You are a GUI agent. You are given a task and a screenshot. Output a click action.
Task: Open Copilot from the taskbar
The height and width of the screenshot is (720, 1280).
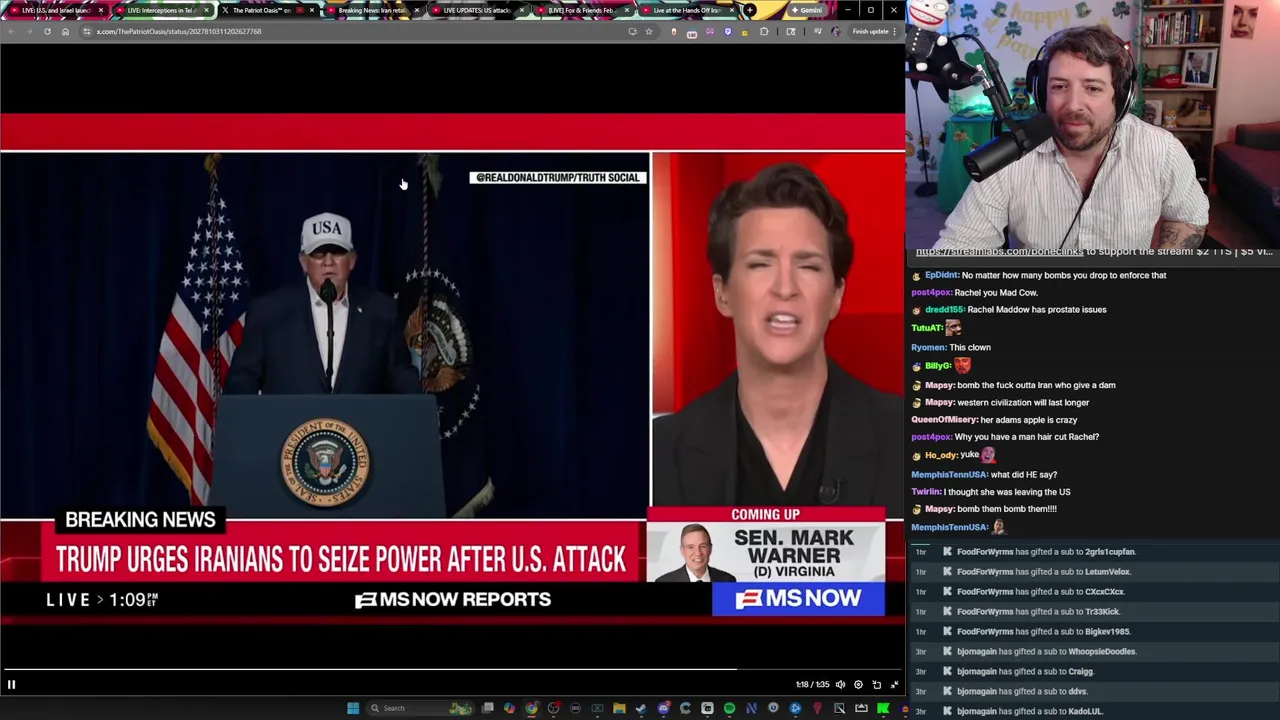pos(509,708)
